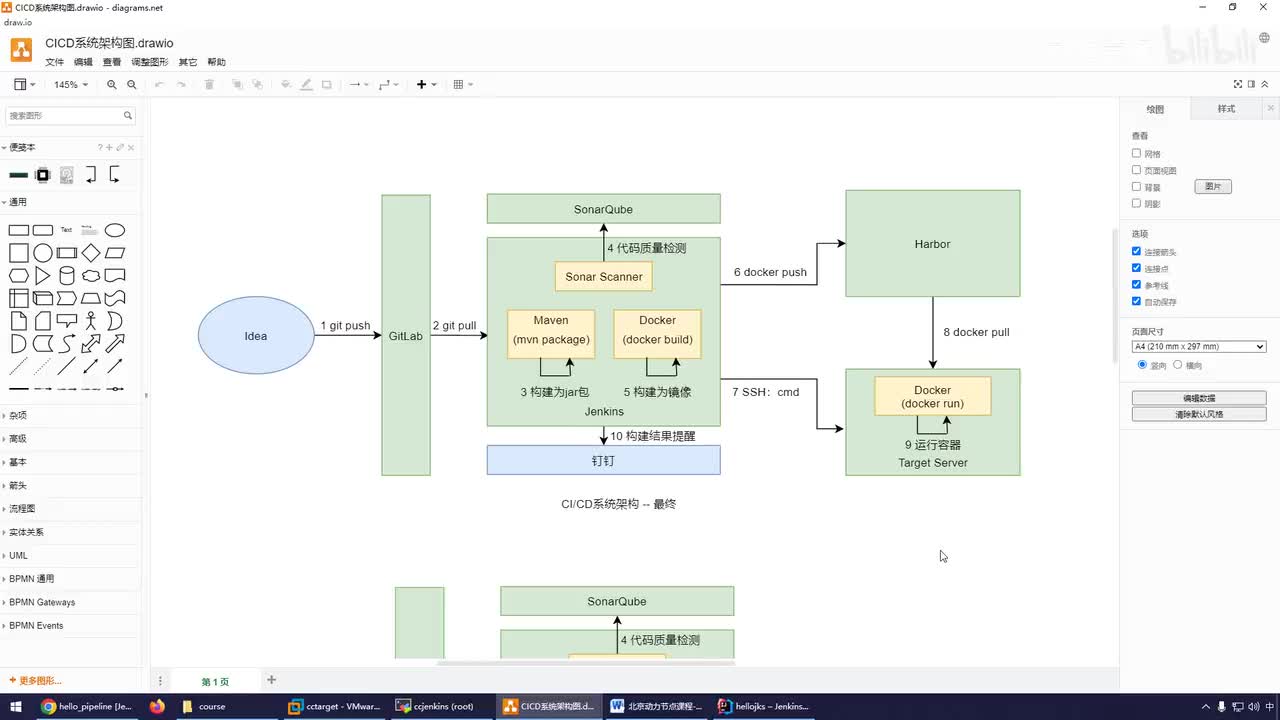
Task: Select the 竖向 portrait radio button
Action: point(1143,365)
